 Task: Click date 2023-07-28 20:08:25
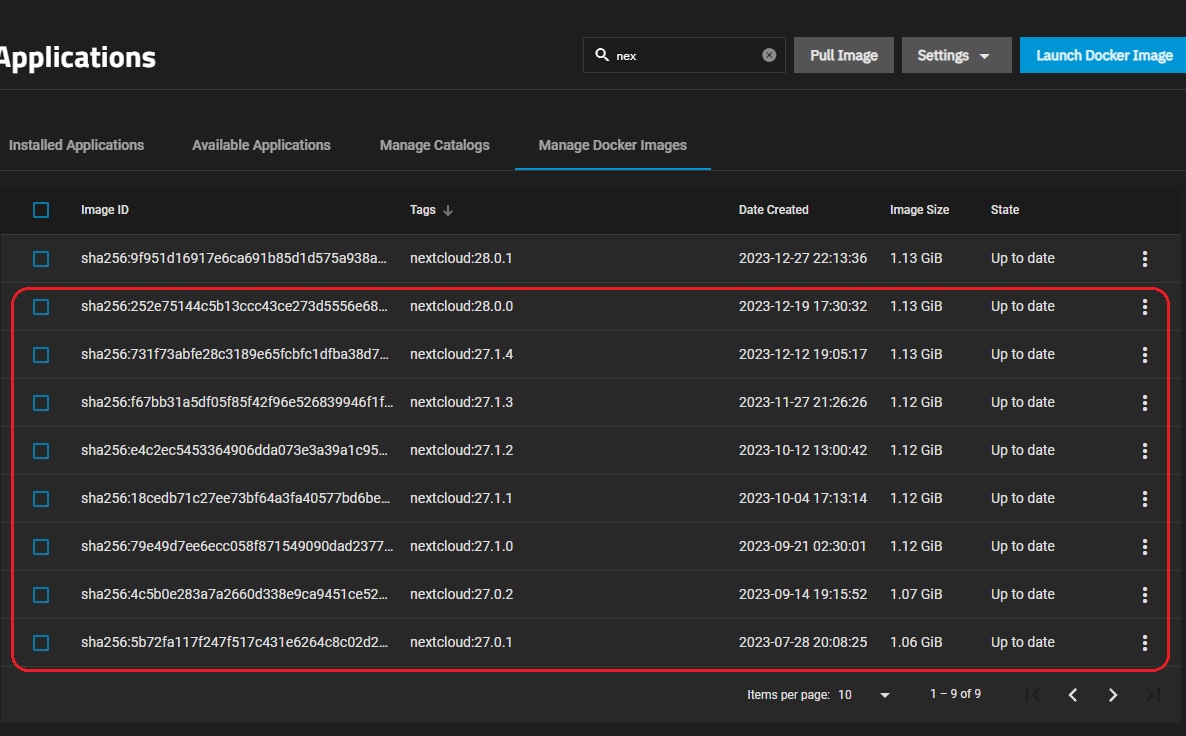click(x=803, y=641)
